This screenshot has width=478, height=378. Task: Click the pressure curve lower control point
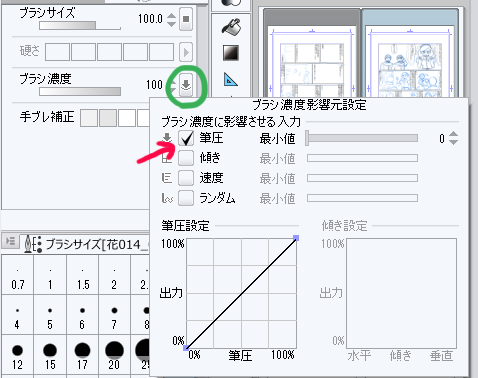186,348
